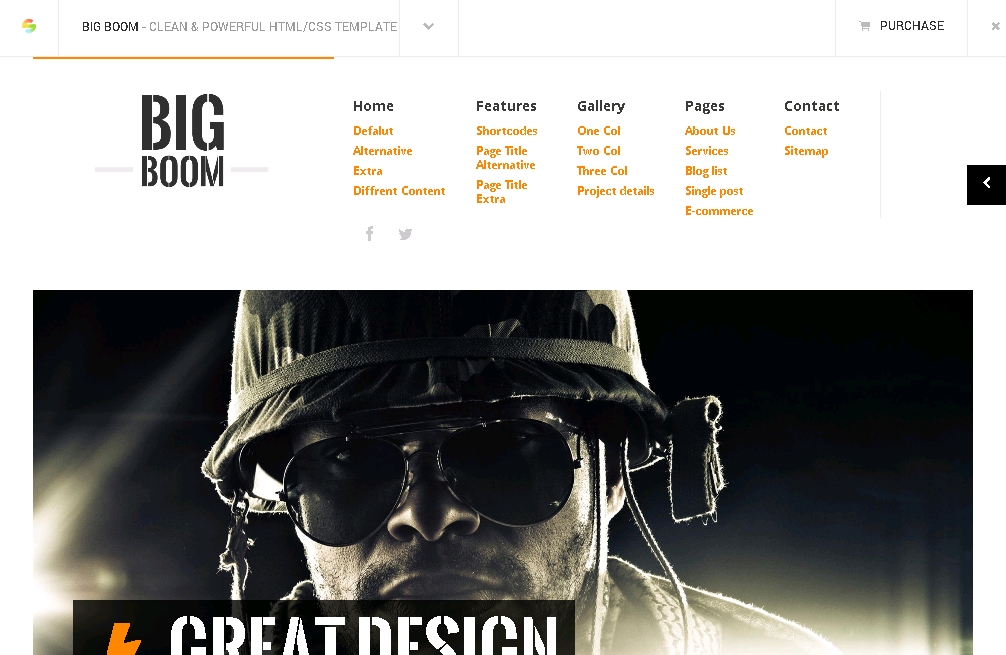This screenshot has width=1006, height=655.
Task: Close the preview bar with the X
Action: [995, 27]
